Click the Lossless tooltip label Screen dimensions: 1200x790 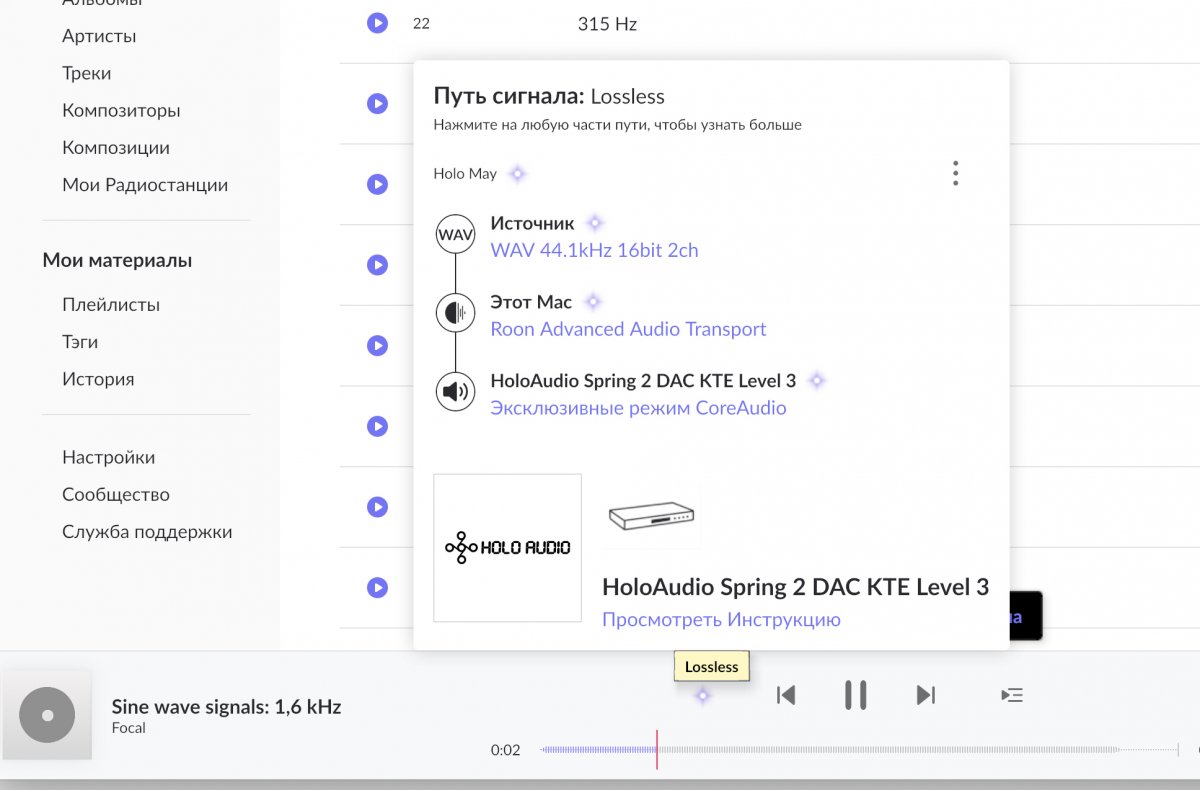tap(712, 667)
